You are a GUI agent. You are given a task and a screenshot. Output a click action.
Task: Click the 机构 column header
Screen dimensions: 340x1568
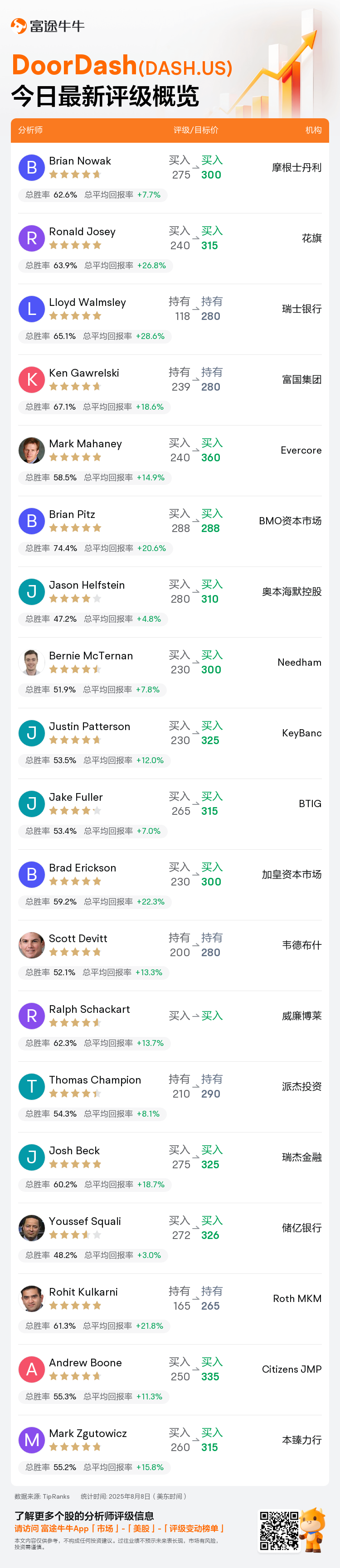coord(313,130)
